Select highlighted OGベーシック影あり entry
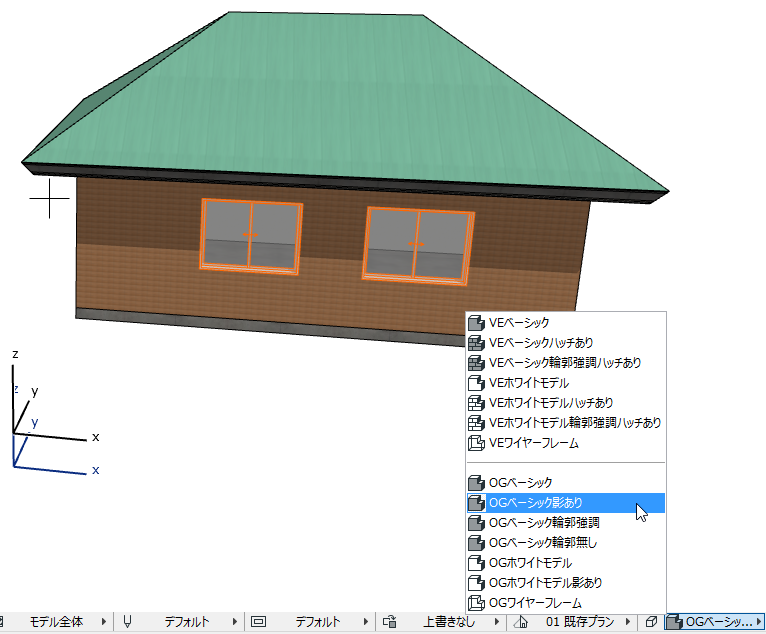The image size is (766, 634). 566,503
